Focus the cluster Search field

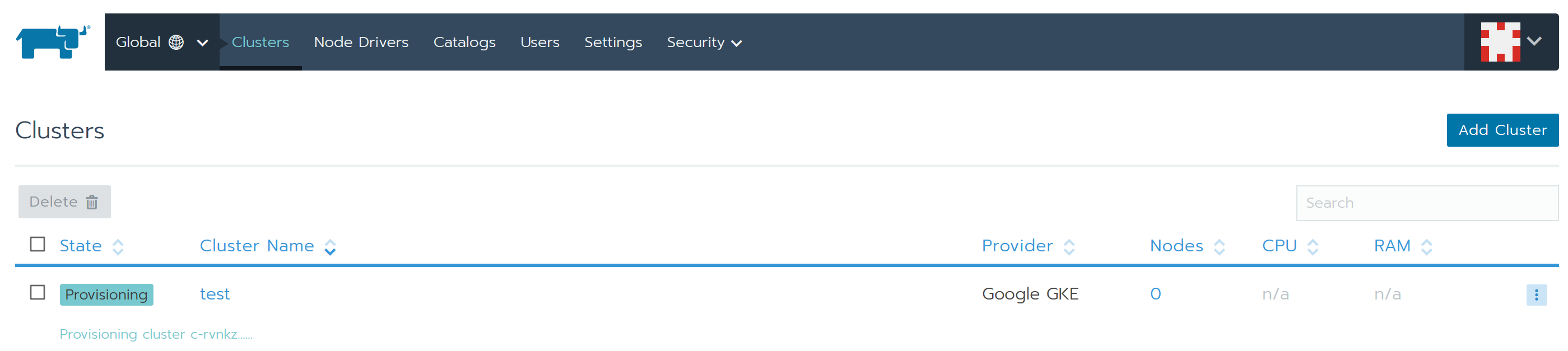click(1426, 203)
